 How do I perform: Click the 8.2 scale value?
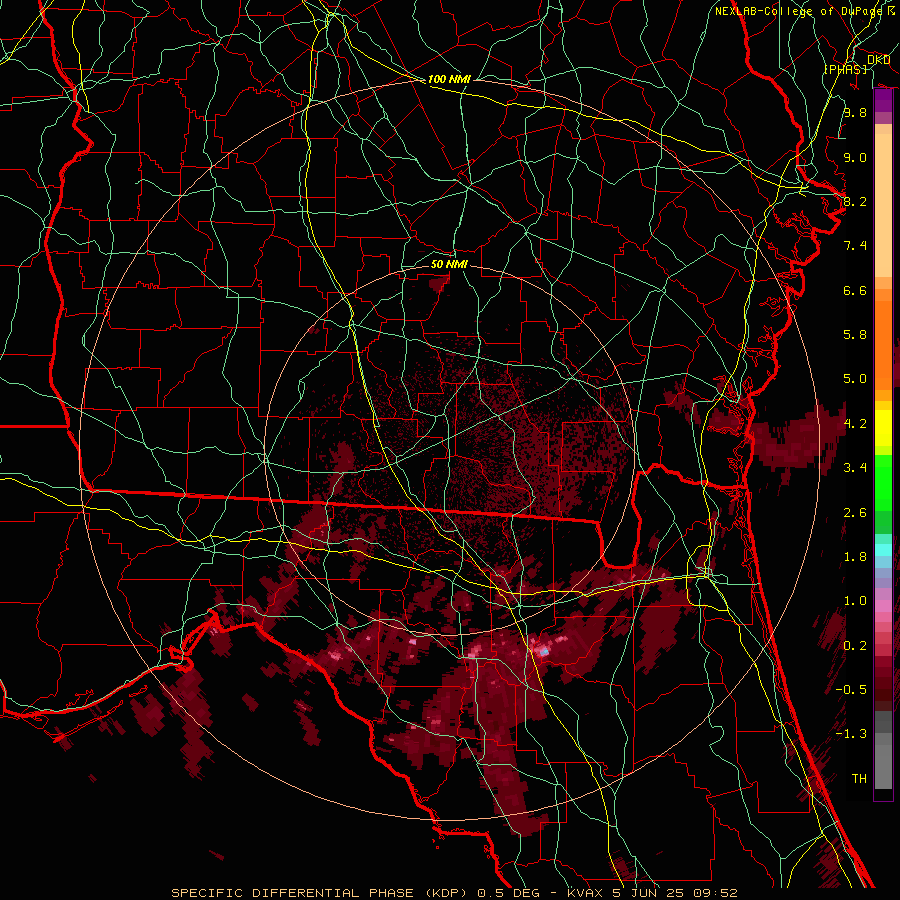pyautogui.click(x=855, y=201)
